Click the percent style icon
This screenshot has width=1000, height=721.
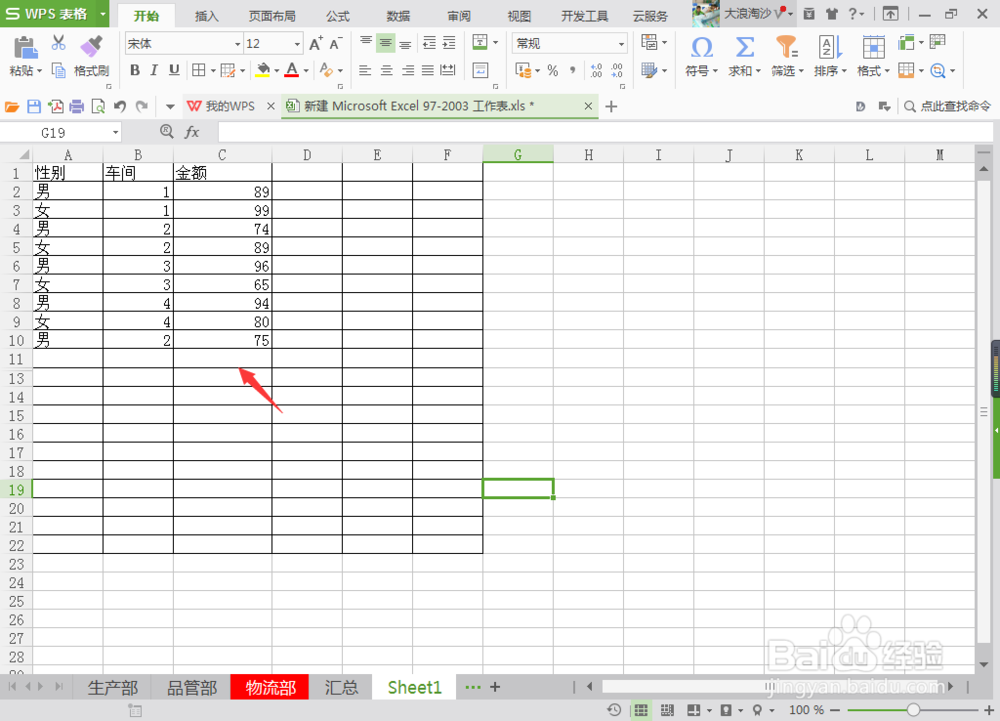[553, 71]
